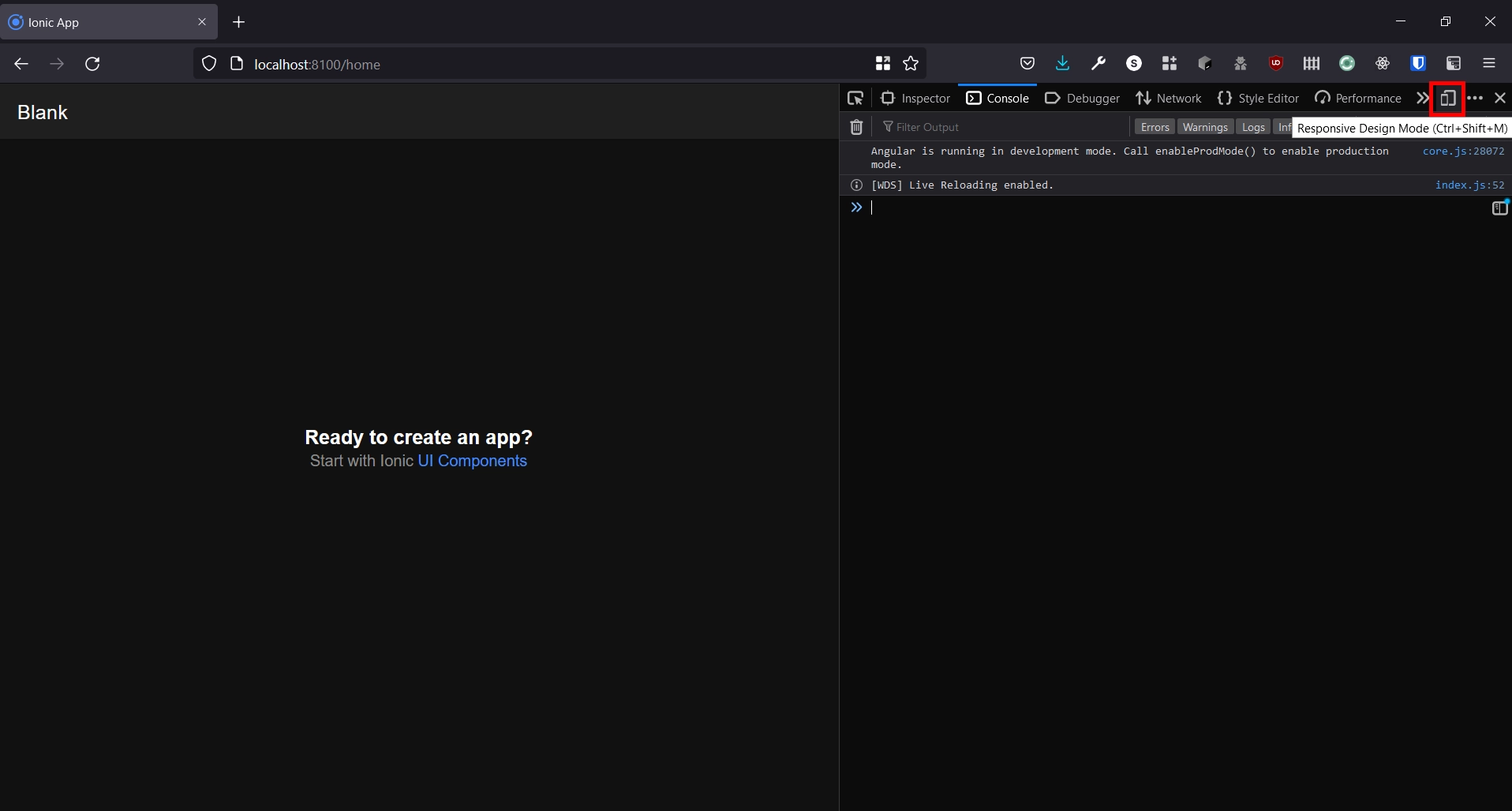
Task: Open the split console sidebar icon
Action: coord(1499,207)
